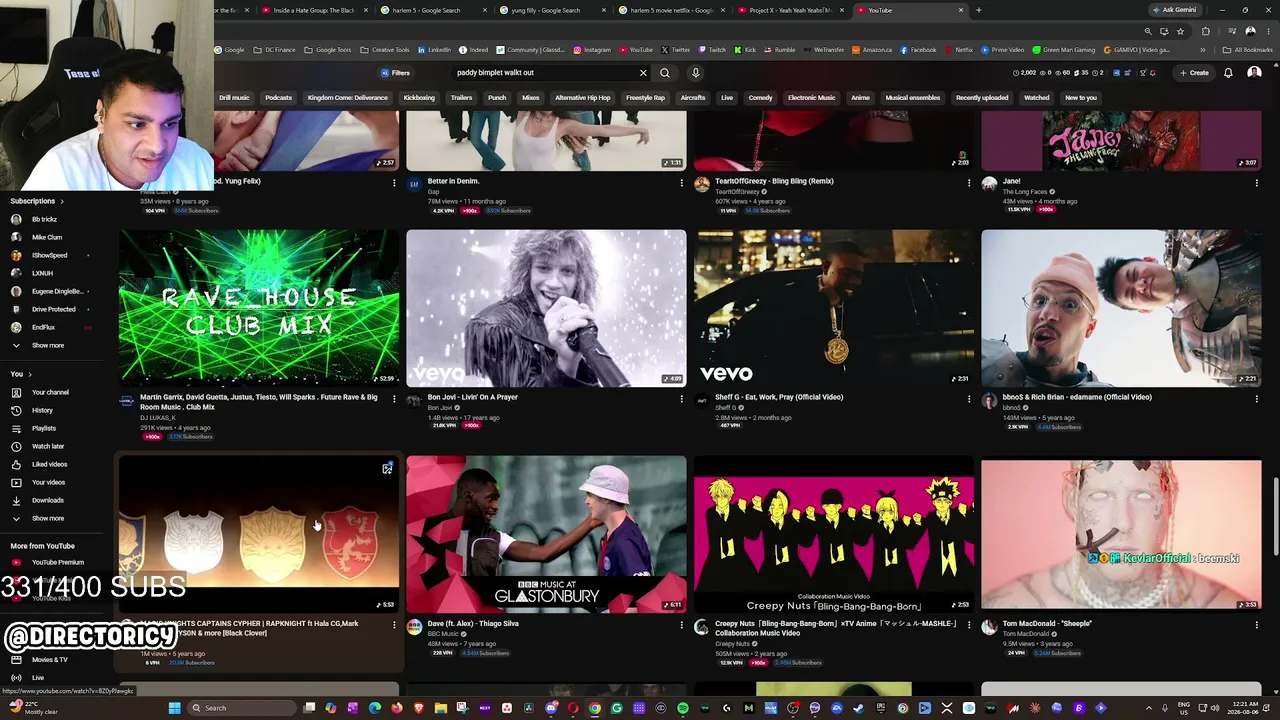The width and height of the screenshot is (1280, 720).
Task: Select the Kickboxing filter chip
Action: [419, 98]
